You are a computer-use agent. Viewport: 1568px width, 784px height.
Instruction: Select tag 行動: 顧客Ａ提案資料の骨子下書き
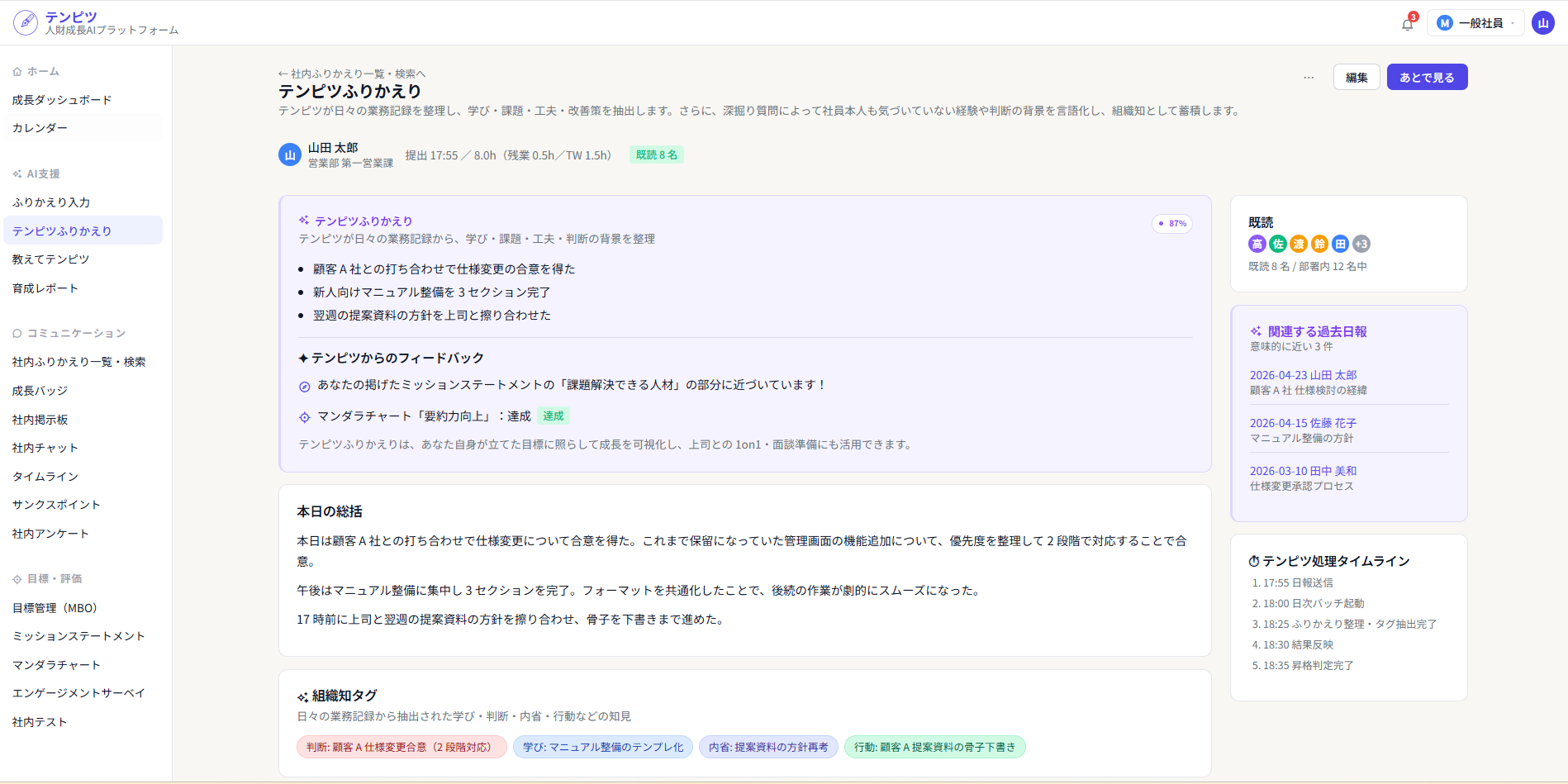[934, 747]
